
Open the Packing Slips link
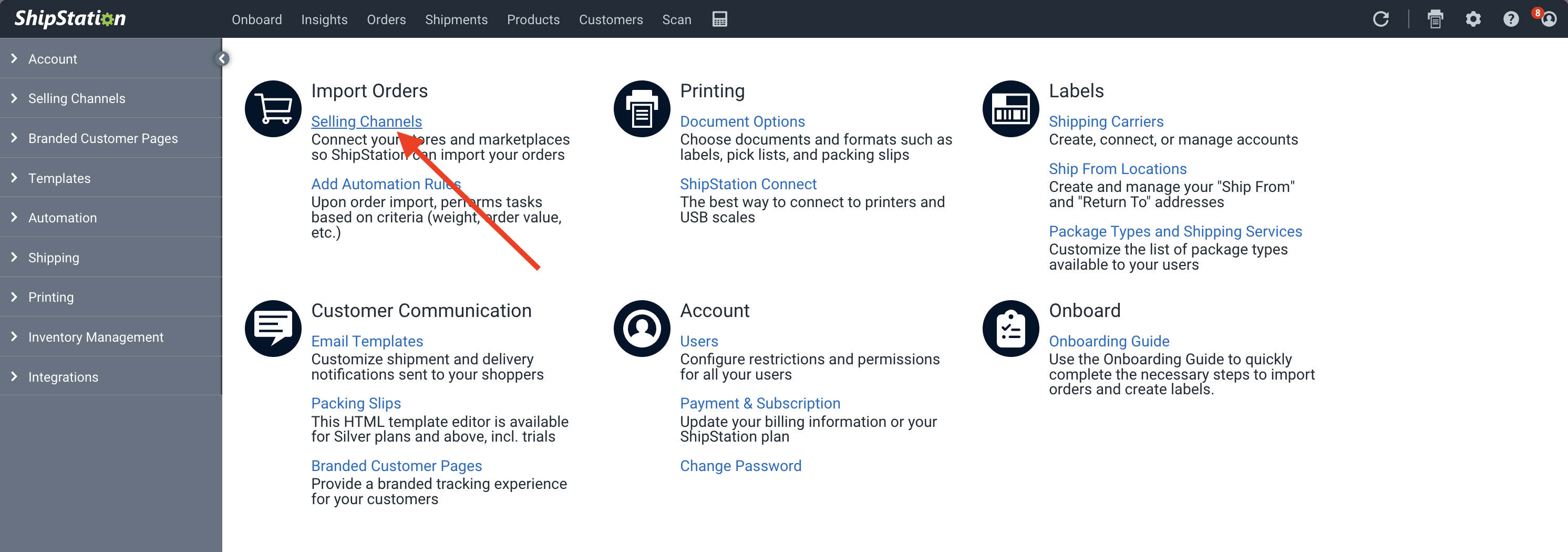click(356, 403)
